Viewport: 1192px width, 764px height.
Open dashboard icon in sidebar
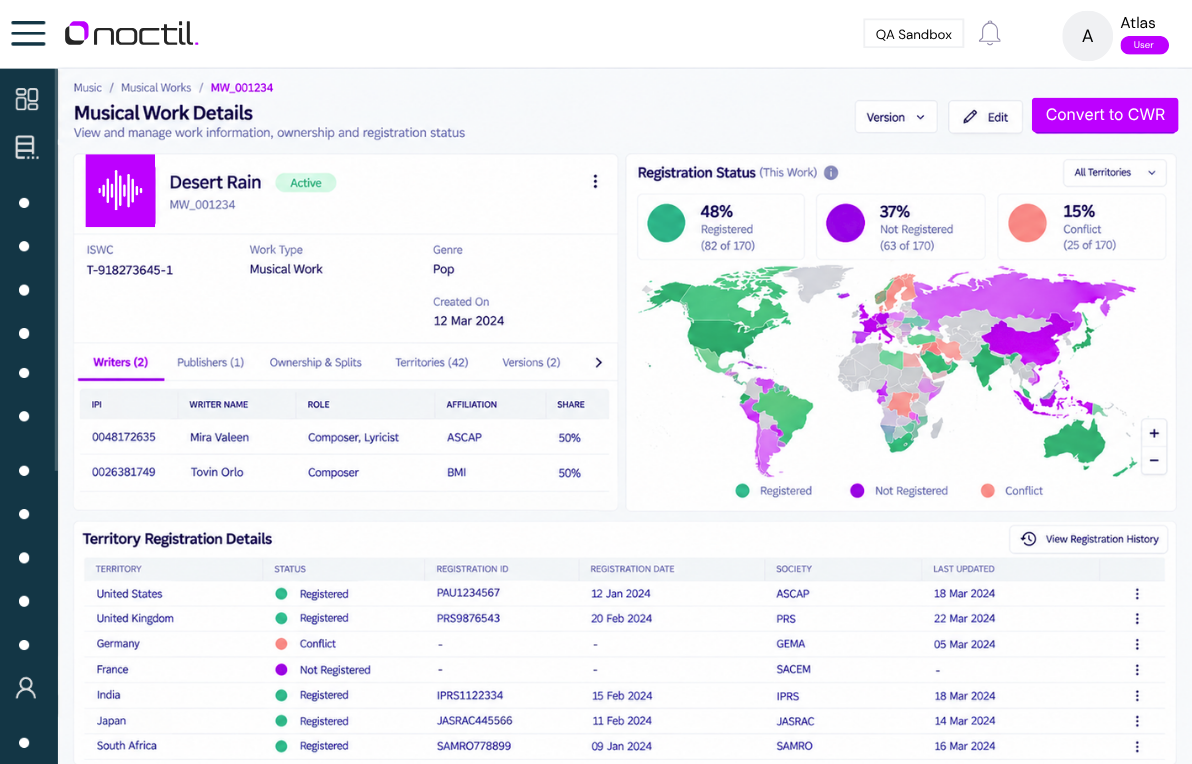27,99
